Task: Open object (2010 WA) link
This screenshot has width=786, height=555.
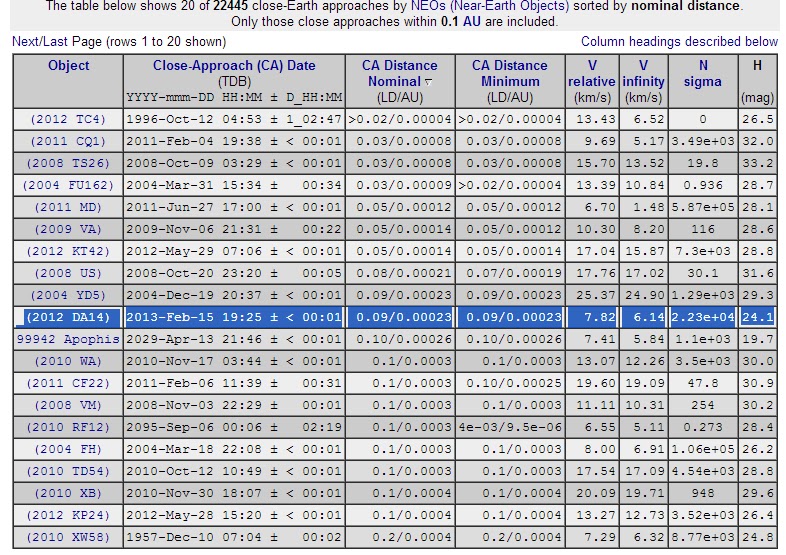Action: [x=68, y=361]
